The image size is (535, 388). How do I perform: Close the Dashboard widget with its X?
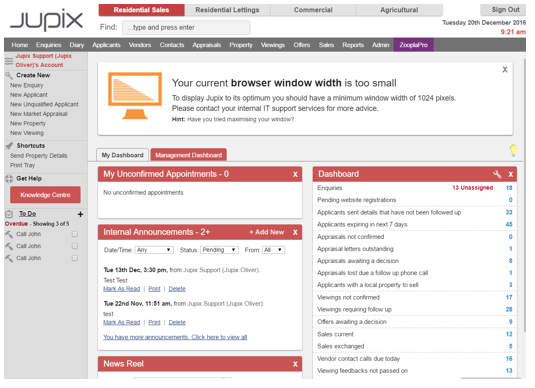click(510, 174)
